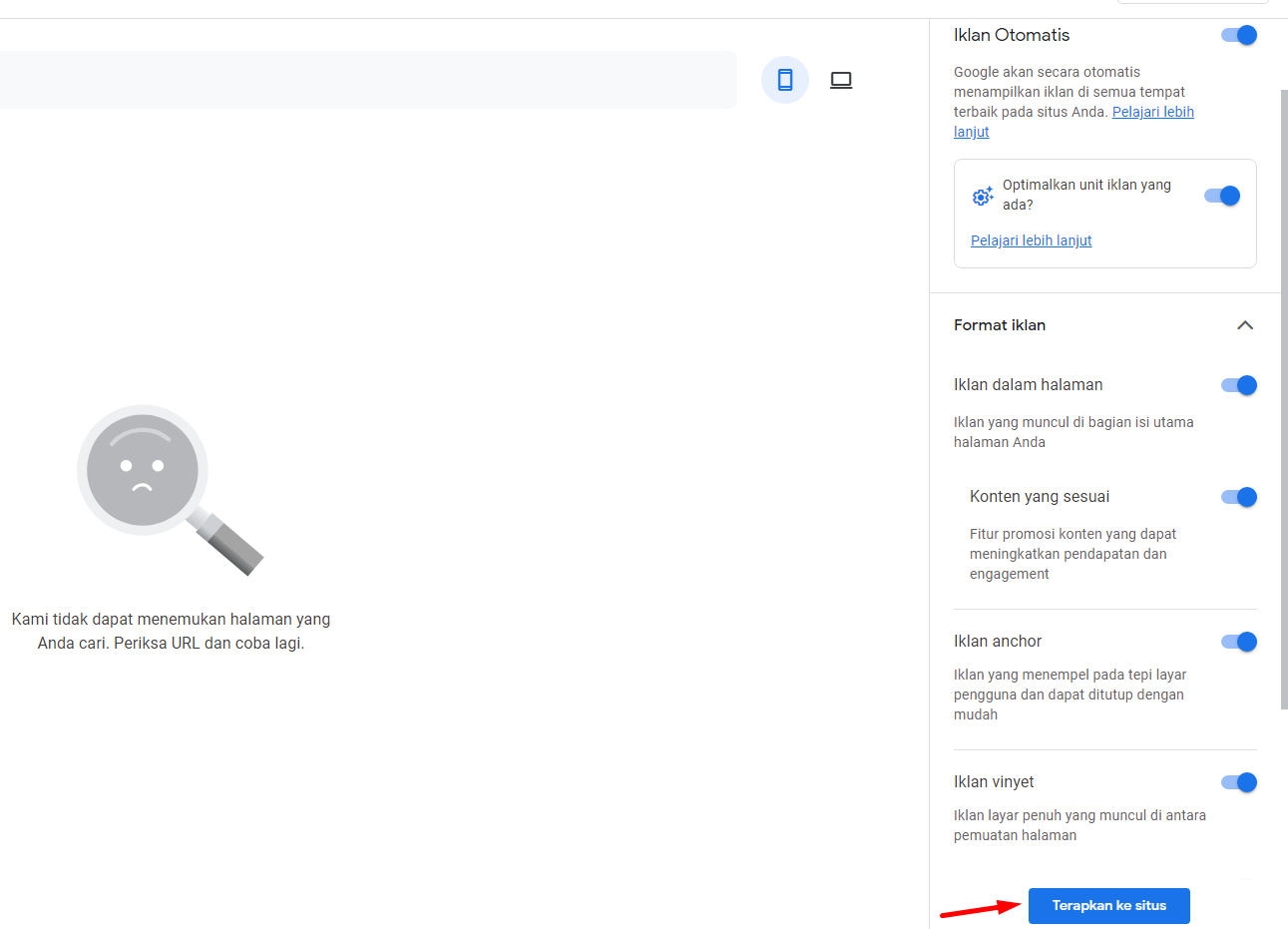Turn off Konten yang sesuai toggle
The image size is (1288, 929).
pyautogui.click(x=1239, y=497)
